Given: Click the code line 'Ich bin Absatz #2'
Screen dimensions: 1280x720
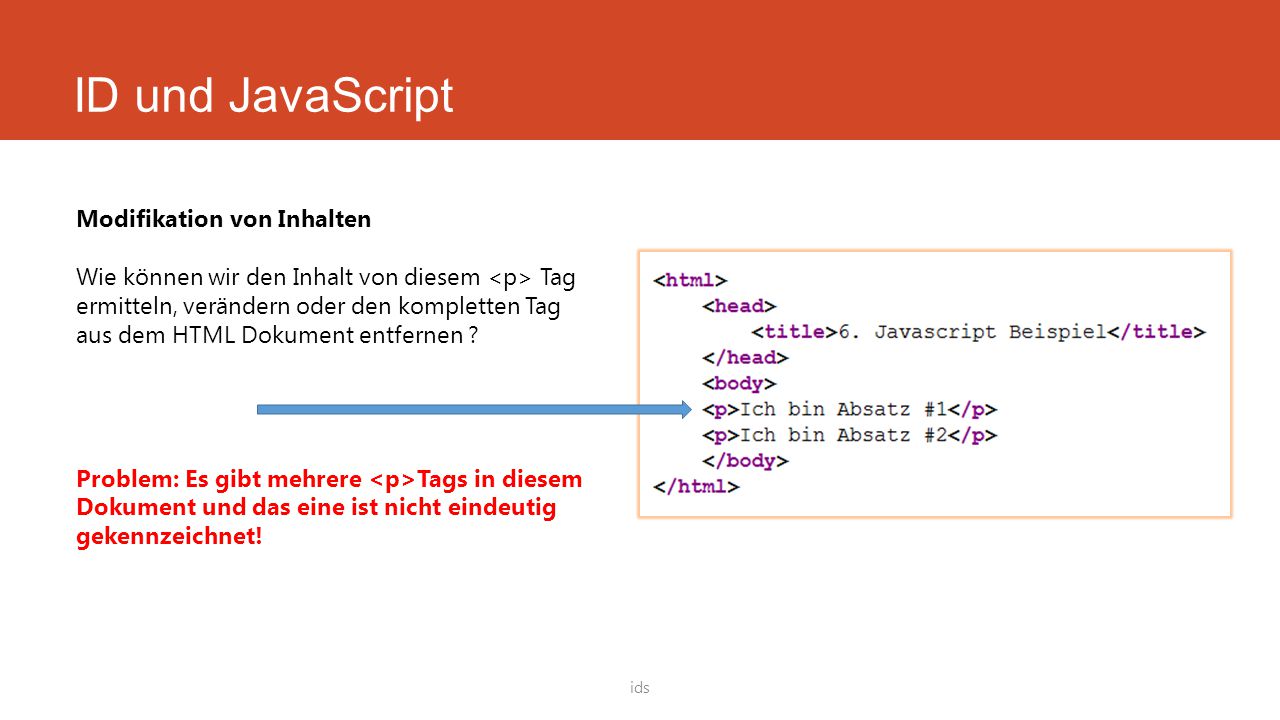Looking at the screenshot, I should pyautogui.click(x=850, y=435).
